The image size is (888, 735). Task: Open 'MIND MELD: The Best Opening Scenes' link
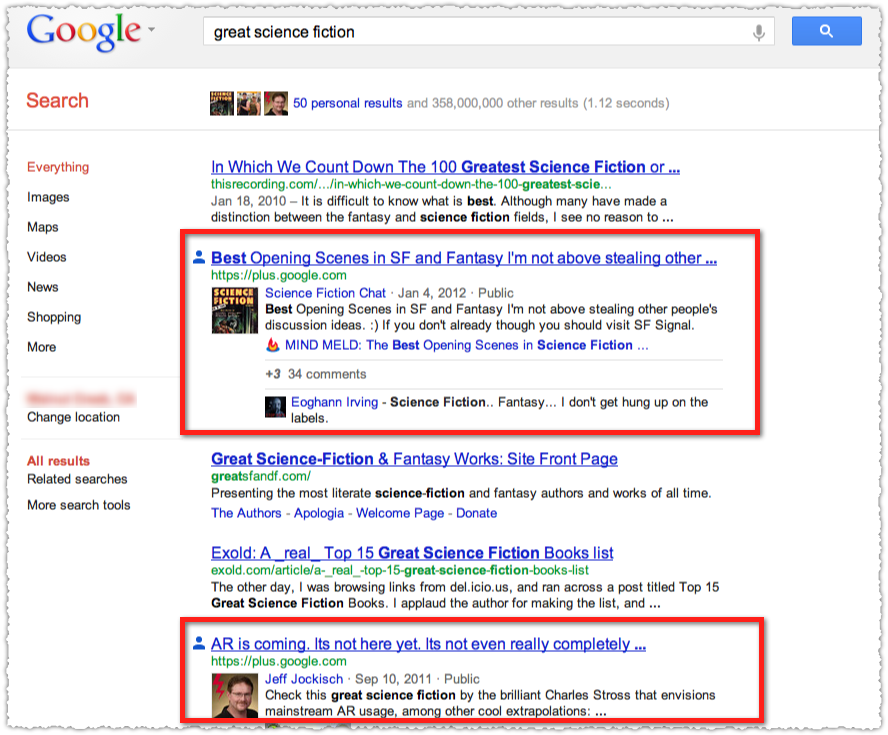[467, 345]
